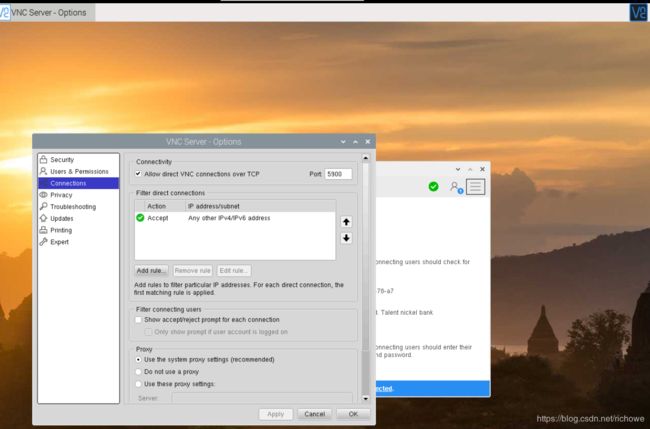The image size is (650, 429).
Task: Toggle Only show prompt if user logged on
Action: (148, 332)
